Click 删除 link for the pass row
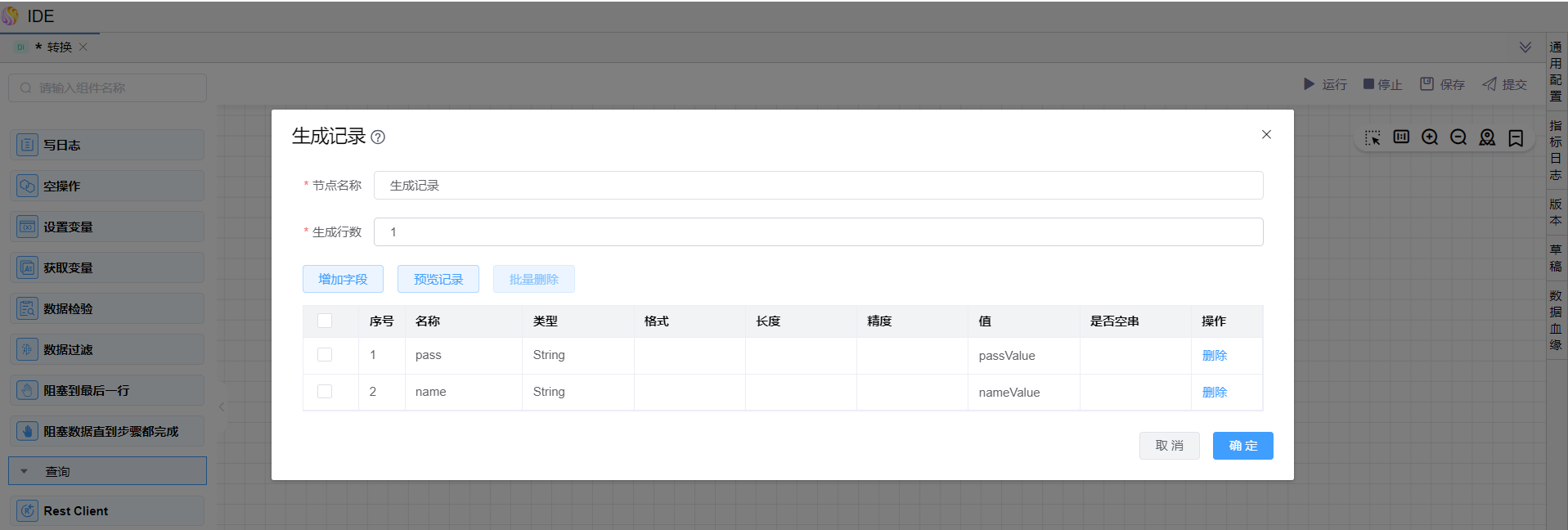1568x530 pixels. tap(1214, 356)
